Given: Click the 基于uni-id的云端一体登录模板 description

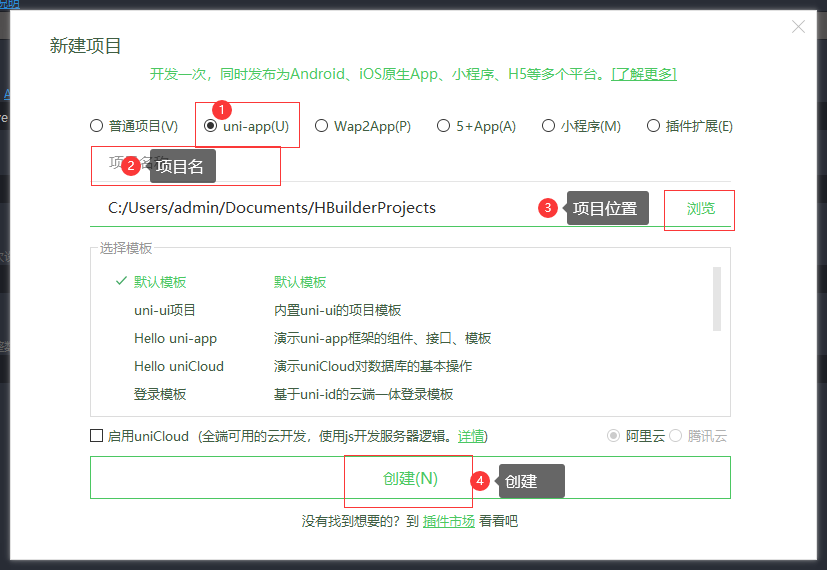Looking at the screenshot, I should pos(363,394).
